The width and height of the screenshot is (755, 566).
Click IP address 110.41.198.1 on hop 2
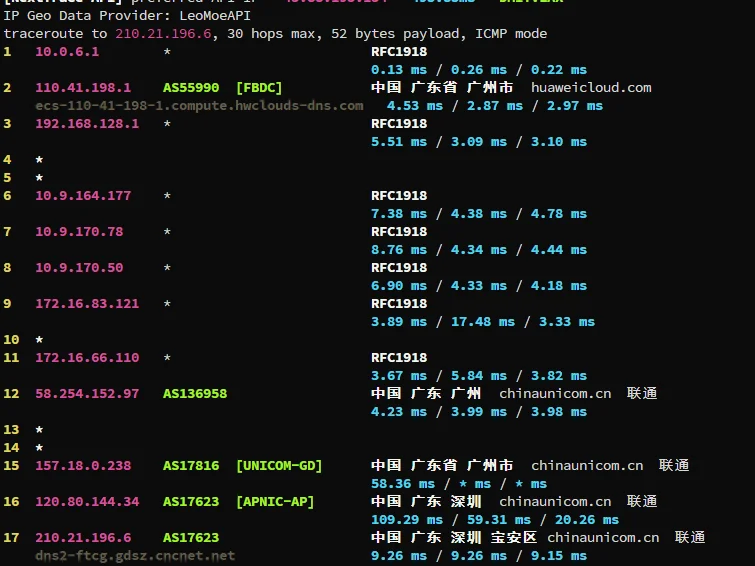point(83,88)
